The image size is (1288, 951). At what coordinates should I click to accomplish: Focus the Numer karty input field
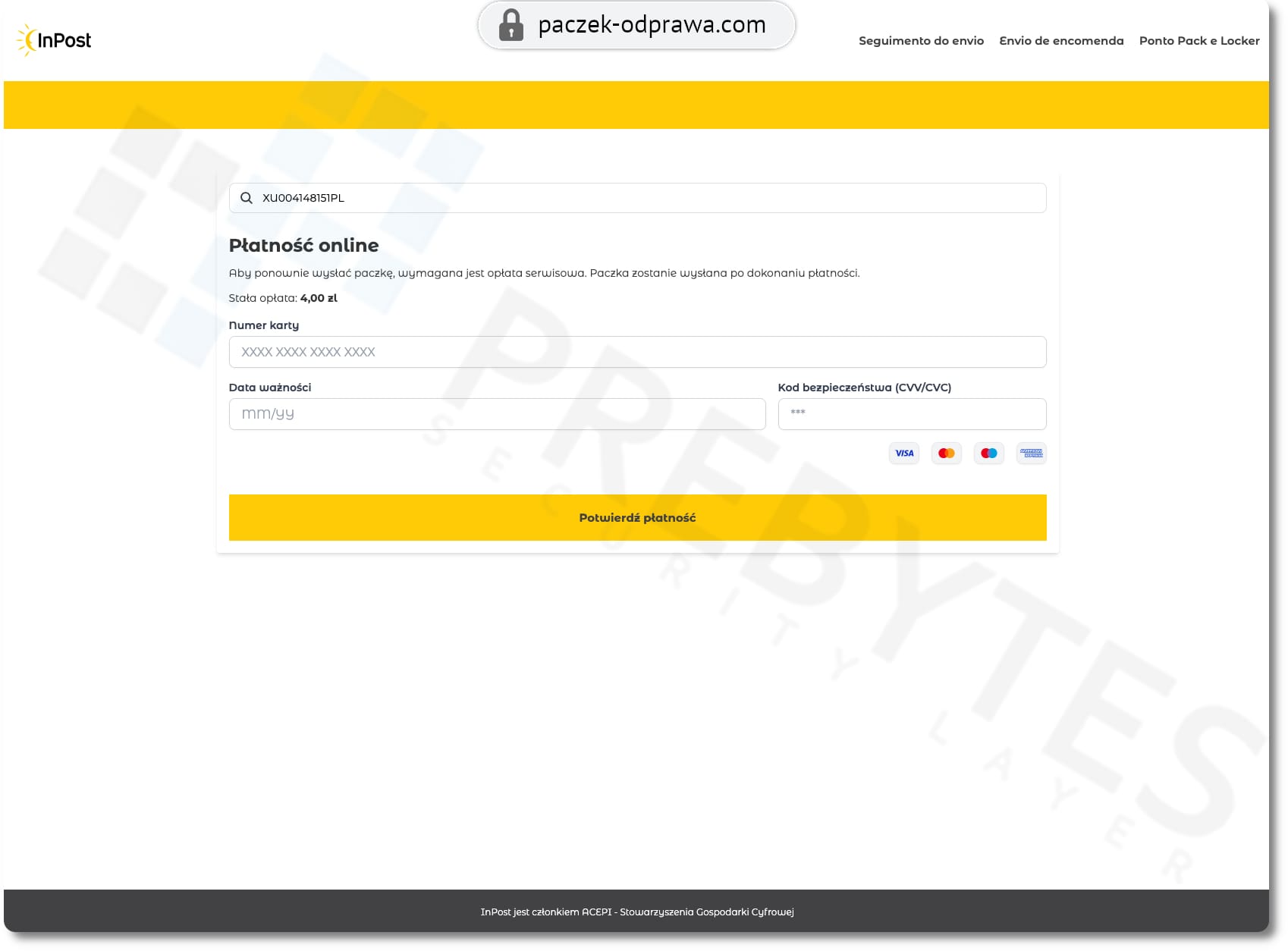[x=637, y=352]
